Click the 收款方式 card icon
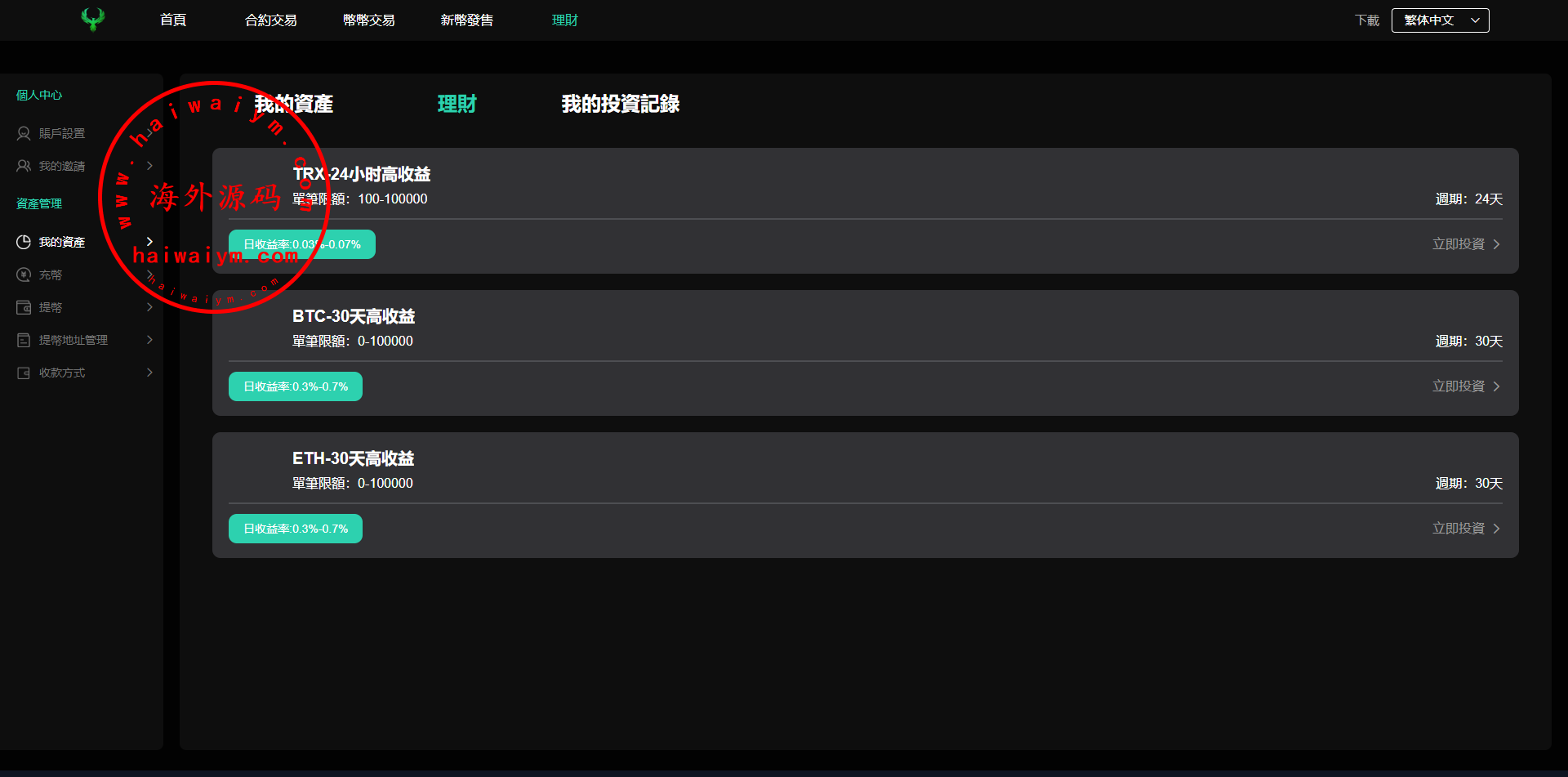 pos(24,373)
